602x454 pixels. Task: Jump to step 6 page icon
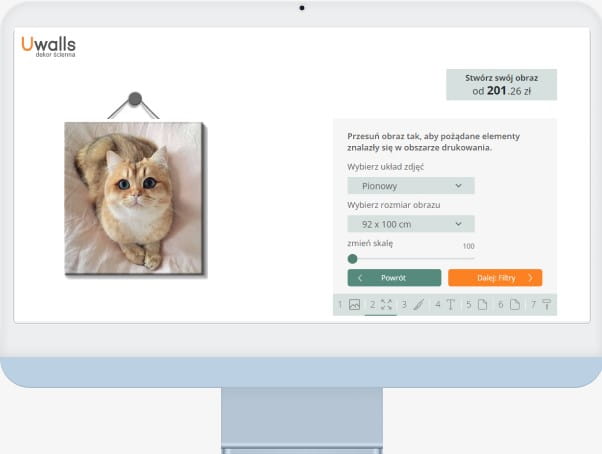click(514, 305)
